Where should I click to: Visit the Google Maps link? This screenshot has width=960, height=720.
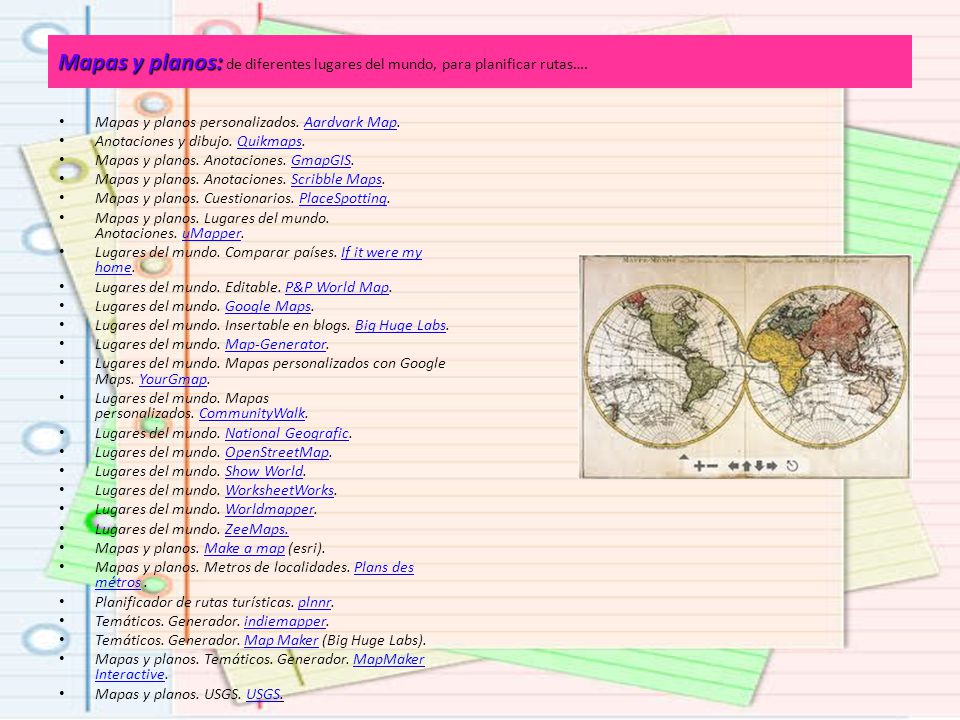(x=268, y=306)
